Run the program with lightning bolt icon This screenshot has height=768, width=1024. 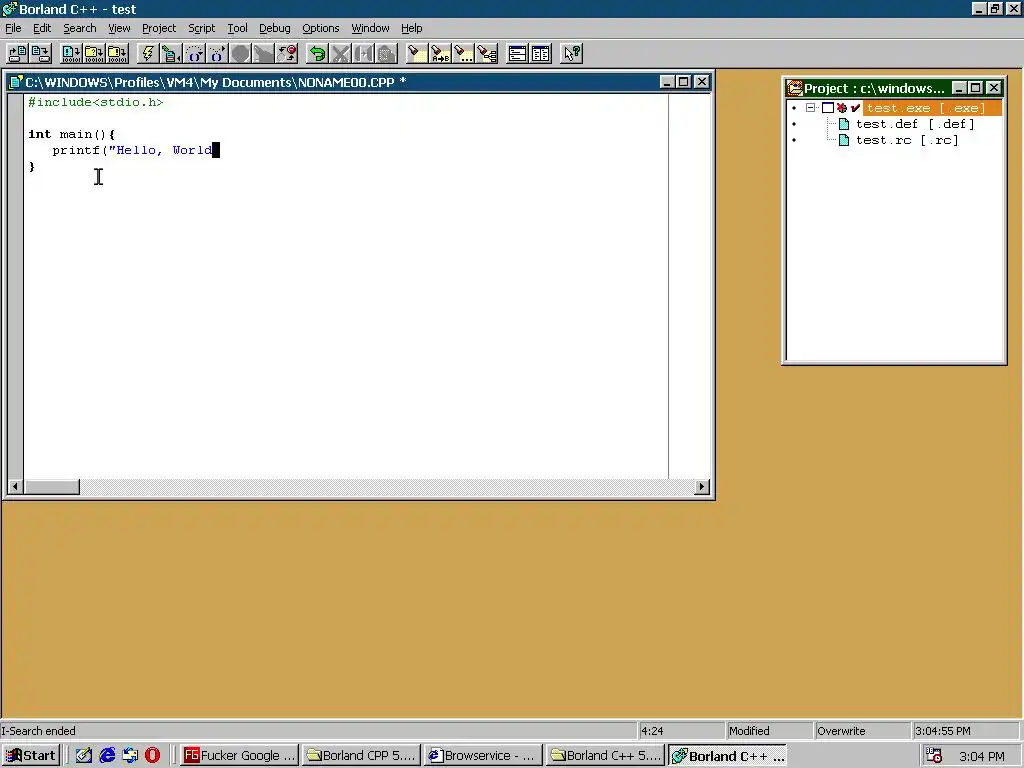pos(148,54)
